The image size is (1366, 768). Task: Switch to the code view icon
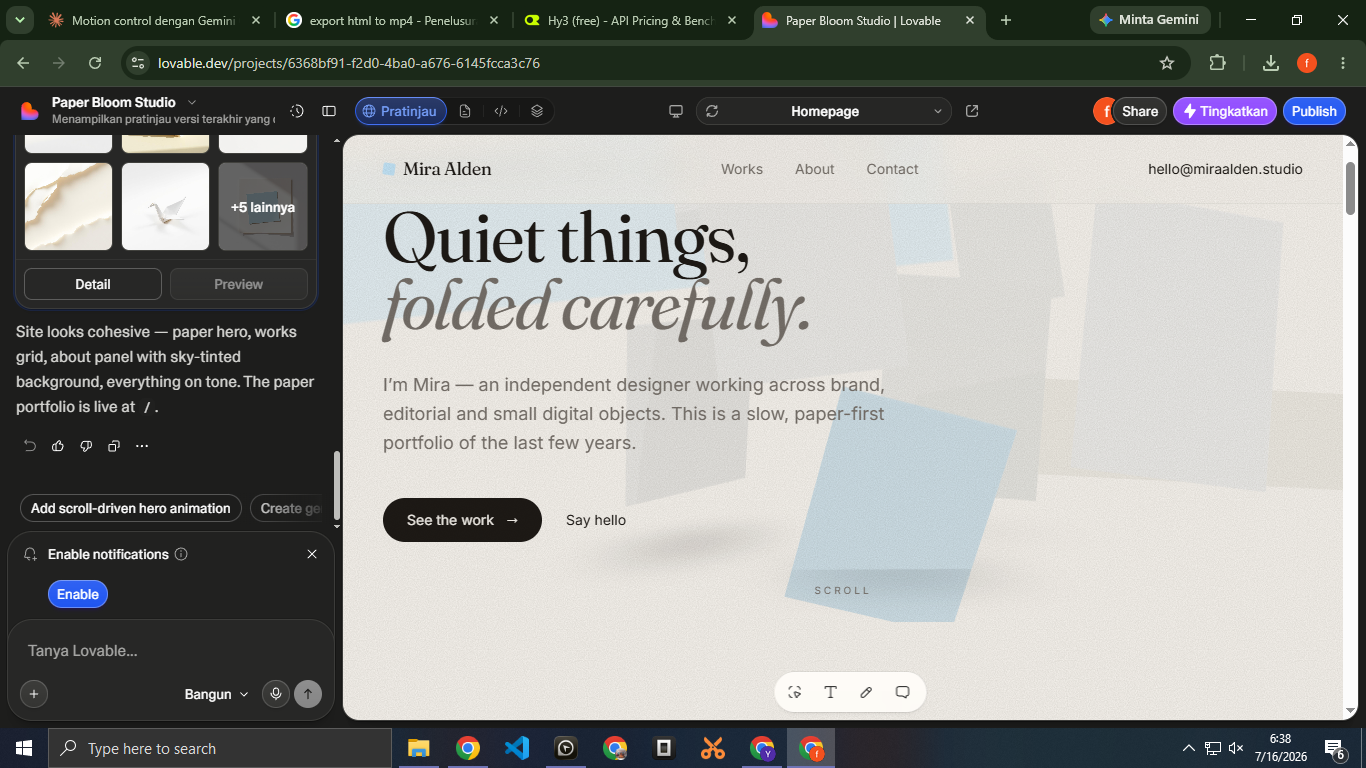[501, 111]
